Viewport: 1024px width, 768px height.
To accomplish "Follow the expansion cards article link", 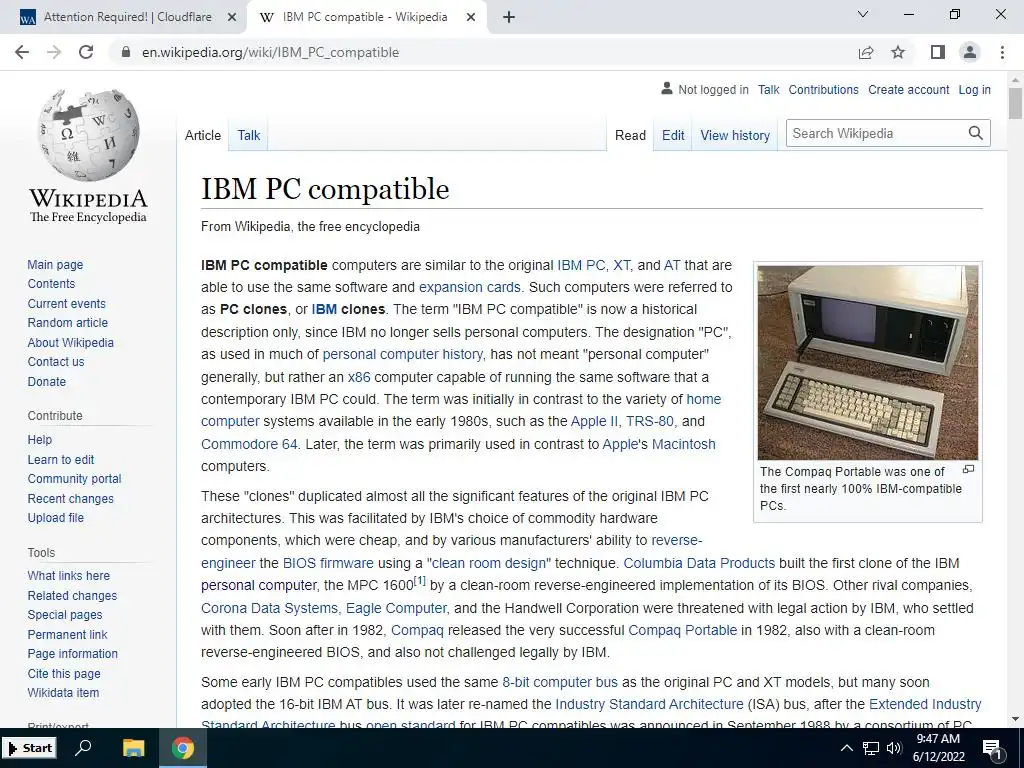I will tap(470, 287).
